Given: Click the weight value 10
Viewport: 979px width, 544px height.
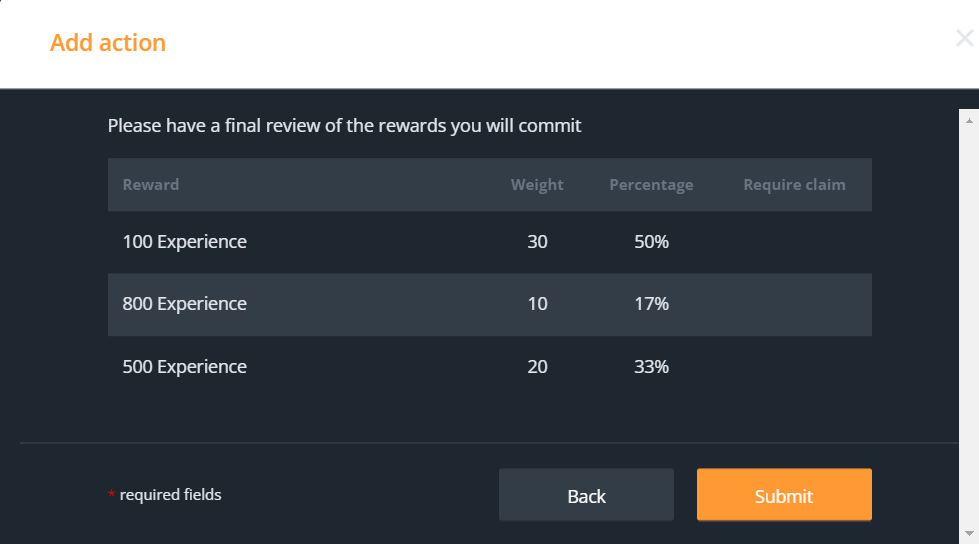Looking at the screenshot, I should pyautogui.click(x=537, y=304).
